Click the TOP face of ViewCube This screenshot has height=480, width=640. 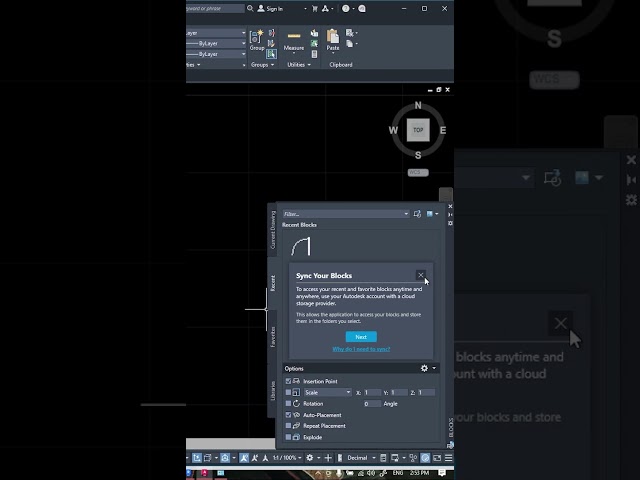418,130
